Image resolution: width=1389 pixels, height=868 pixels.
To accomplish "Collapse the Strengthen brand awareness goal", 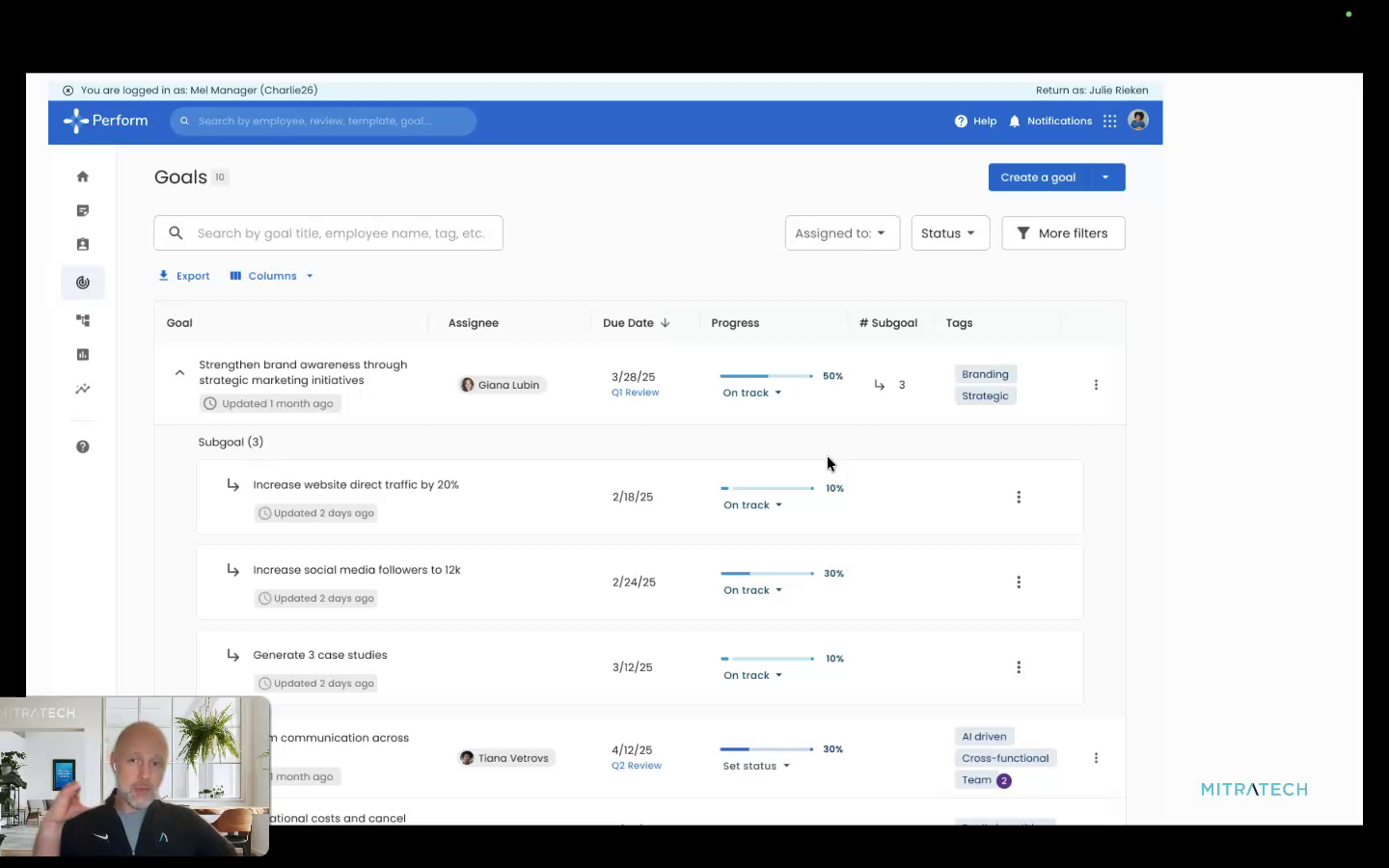I will pos(179,372).
